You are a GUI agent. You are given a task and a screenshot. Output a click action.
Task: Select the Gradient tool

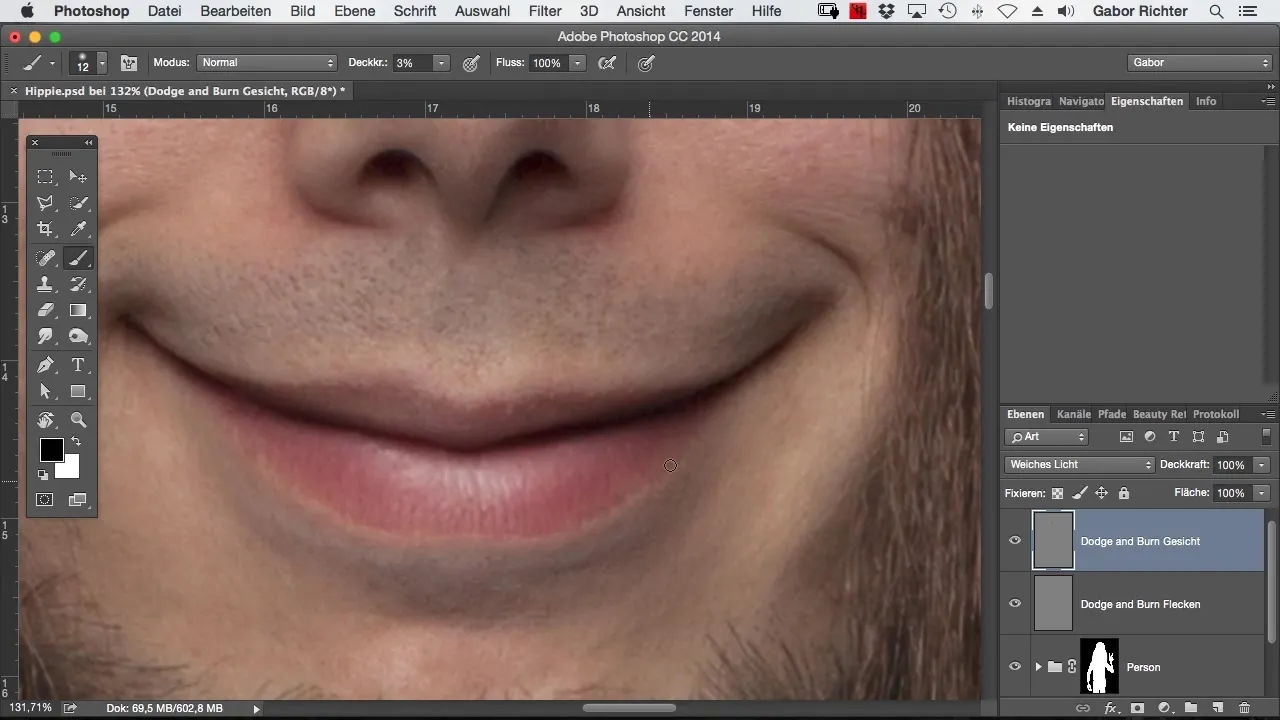pos(78,310)
